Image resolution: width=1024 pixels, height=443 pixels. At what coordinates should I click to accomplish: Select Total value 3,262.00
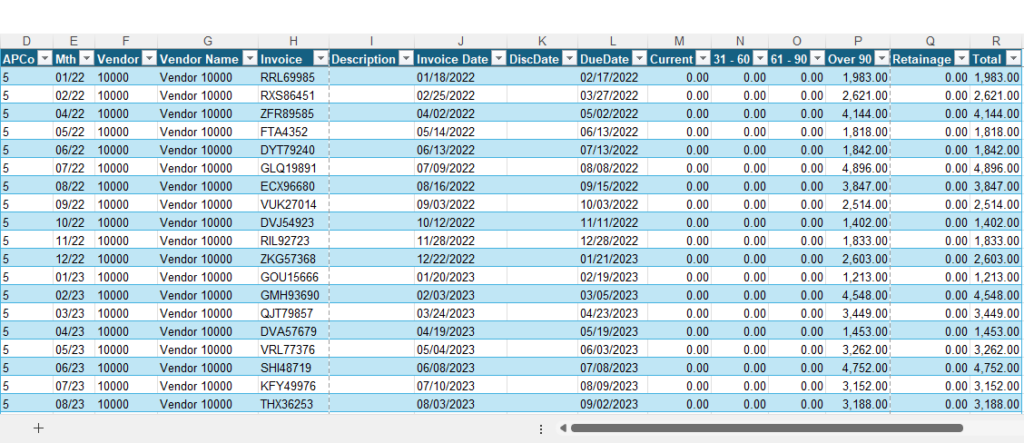click(x=996, y=350)
